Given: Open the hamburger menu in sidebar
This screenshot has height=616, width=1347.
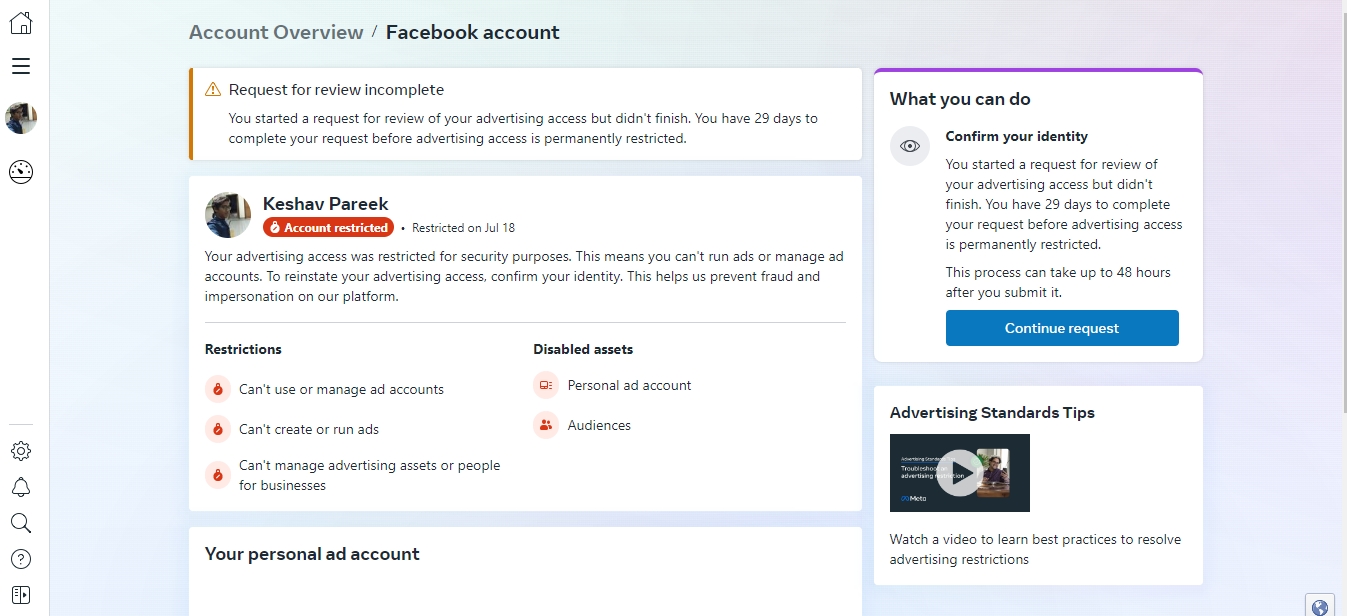Looking at the screenshot, I should [21, 66].
